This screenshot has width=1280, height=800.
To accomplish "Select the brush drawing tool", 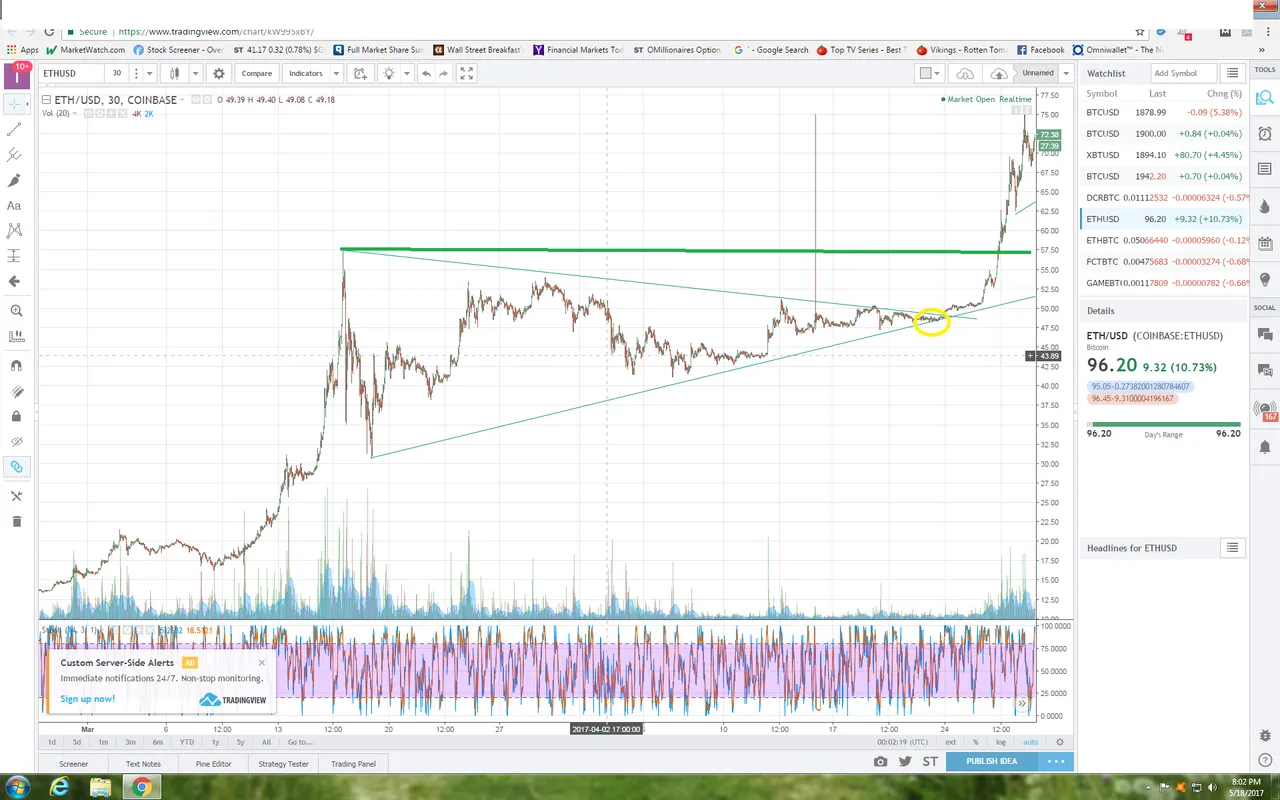I will click(x=14, y=180).
